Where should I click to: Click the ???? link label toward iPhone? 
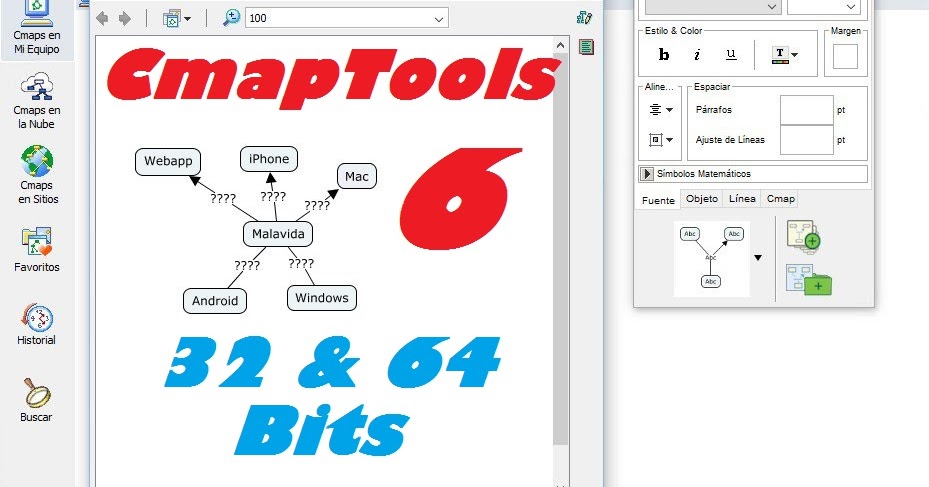(273, 197)
